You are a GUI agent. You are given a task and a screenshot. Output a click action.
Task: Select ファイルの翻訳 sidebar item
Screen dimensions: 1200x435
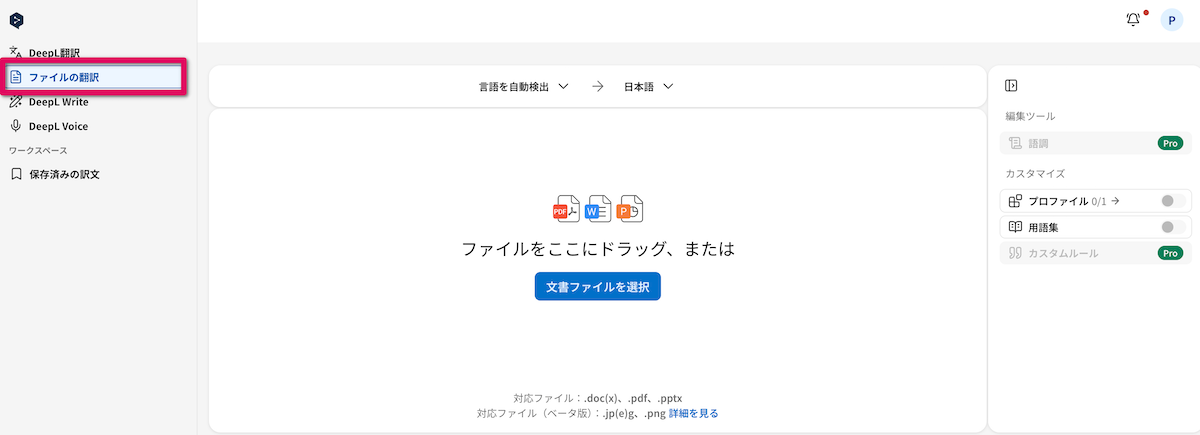[95, 77]
